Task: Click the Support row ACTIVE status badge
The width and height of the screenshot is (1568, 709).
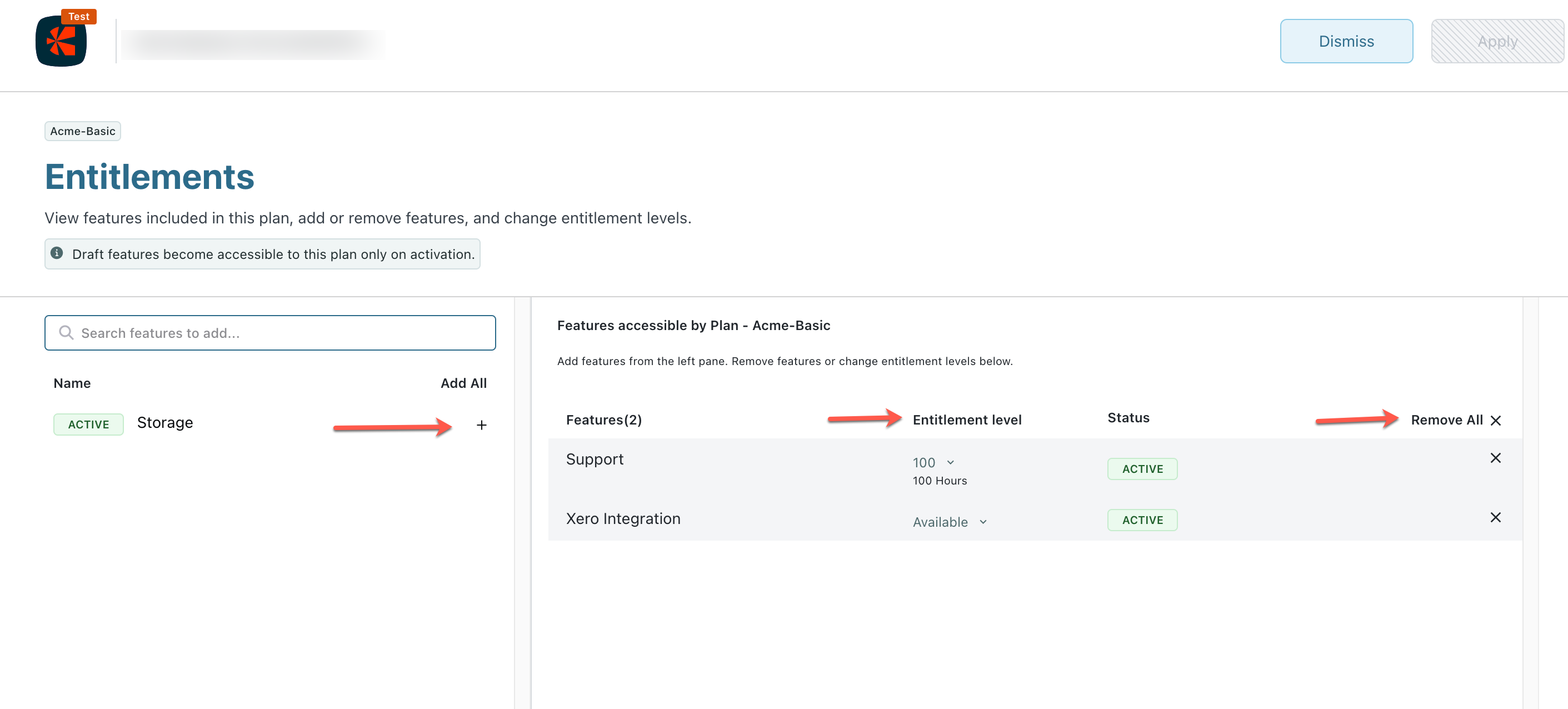Action: click(1142, 468)
